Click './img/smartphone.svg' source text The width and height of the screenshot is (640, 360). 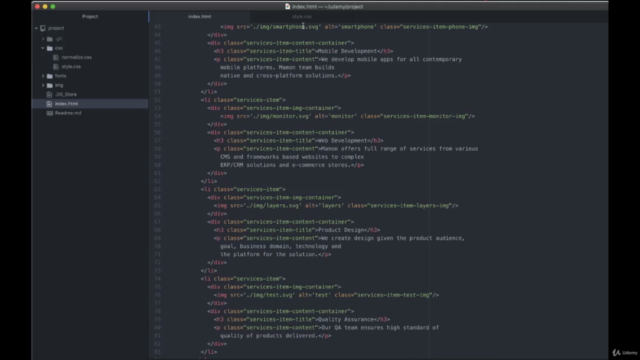286,27
